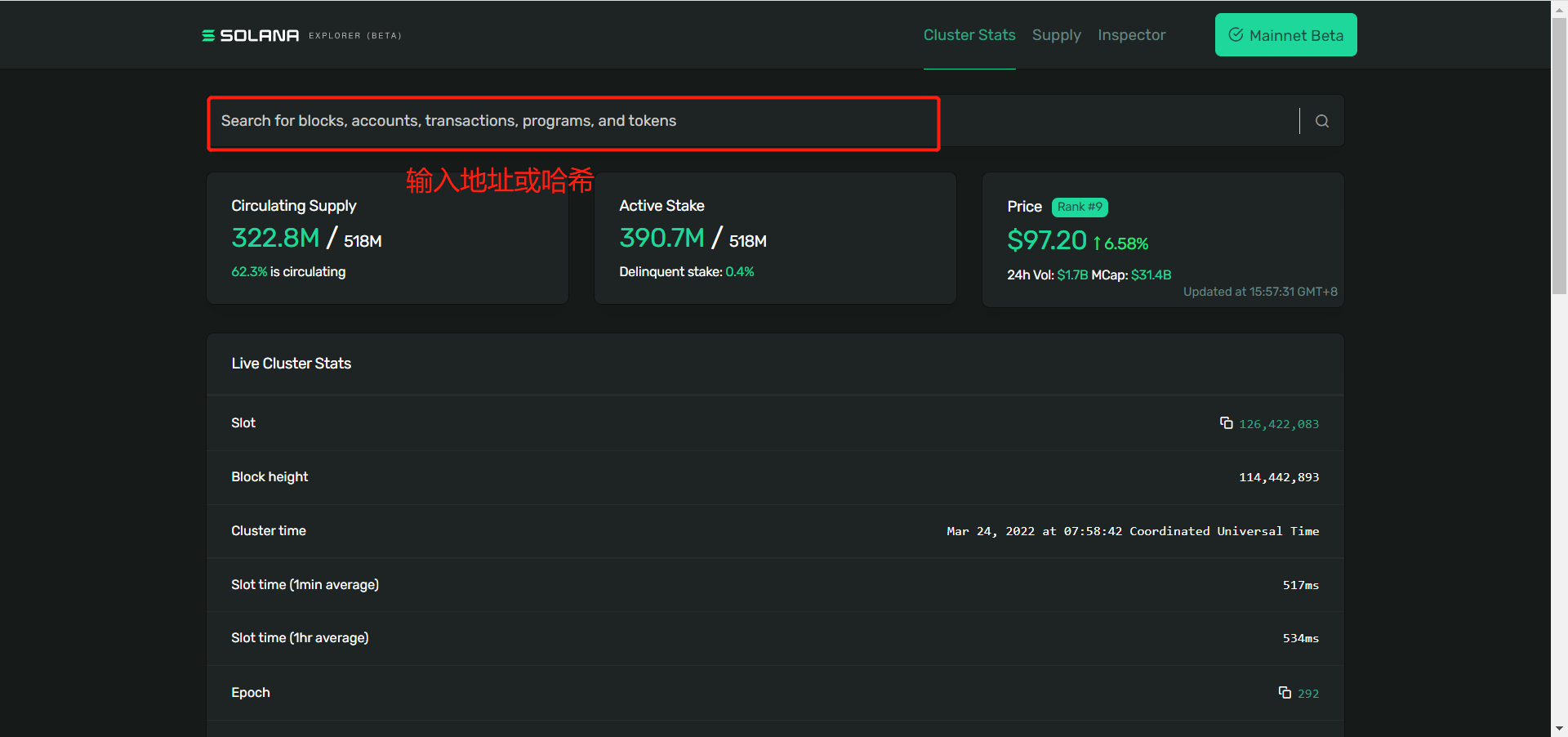Click the upward price change arrow
The height and width of the screenshot is (737, 1568).
coord(1097,243)
